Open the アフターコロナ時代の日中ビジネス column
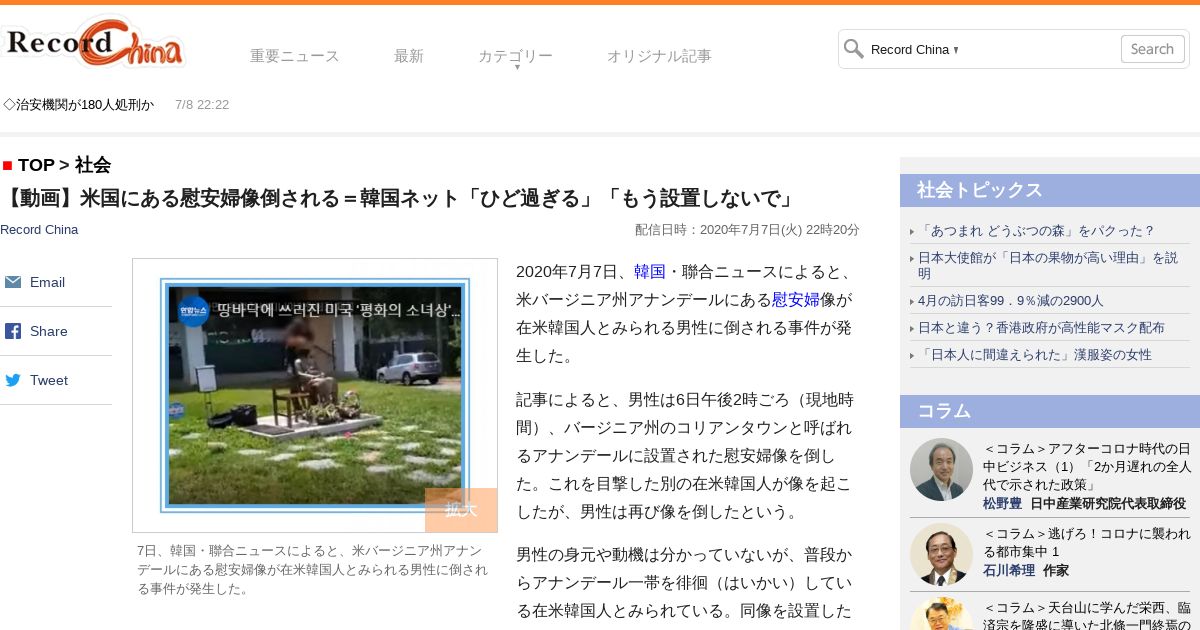The width and height of the screenshot is (1200, 630). (x=1087, y=466)
